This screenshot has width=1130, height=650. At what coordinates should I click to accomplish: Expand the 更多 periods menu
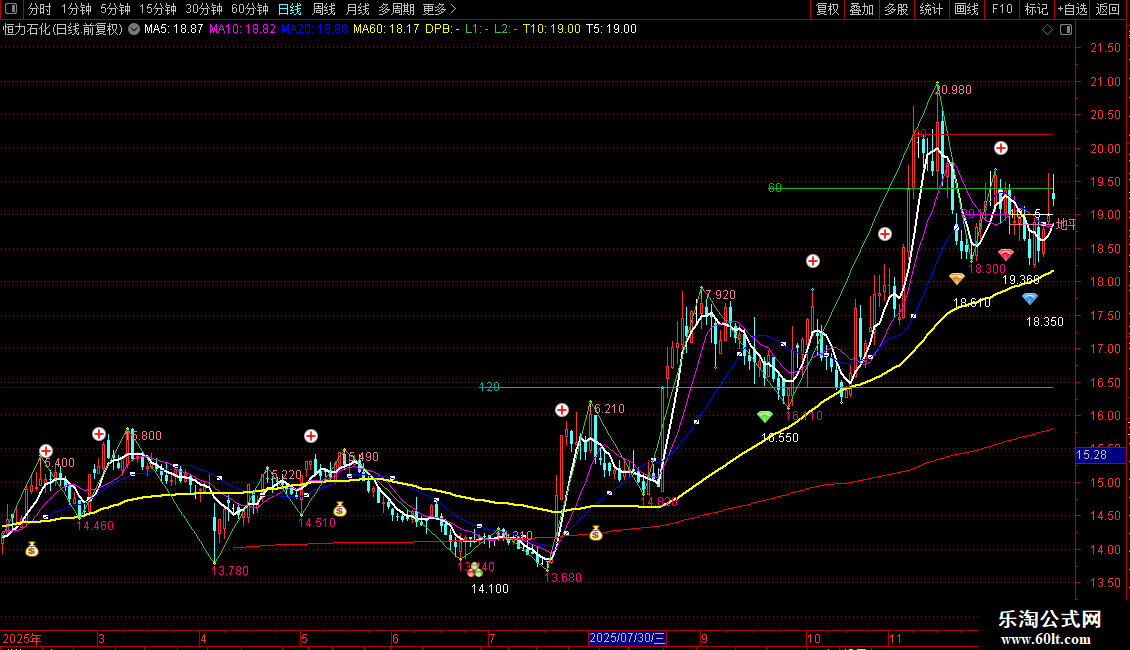click(x=439, y=9)
